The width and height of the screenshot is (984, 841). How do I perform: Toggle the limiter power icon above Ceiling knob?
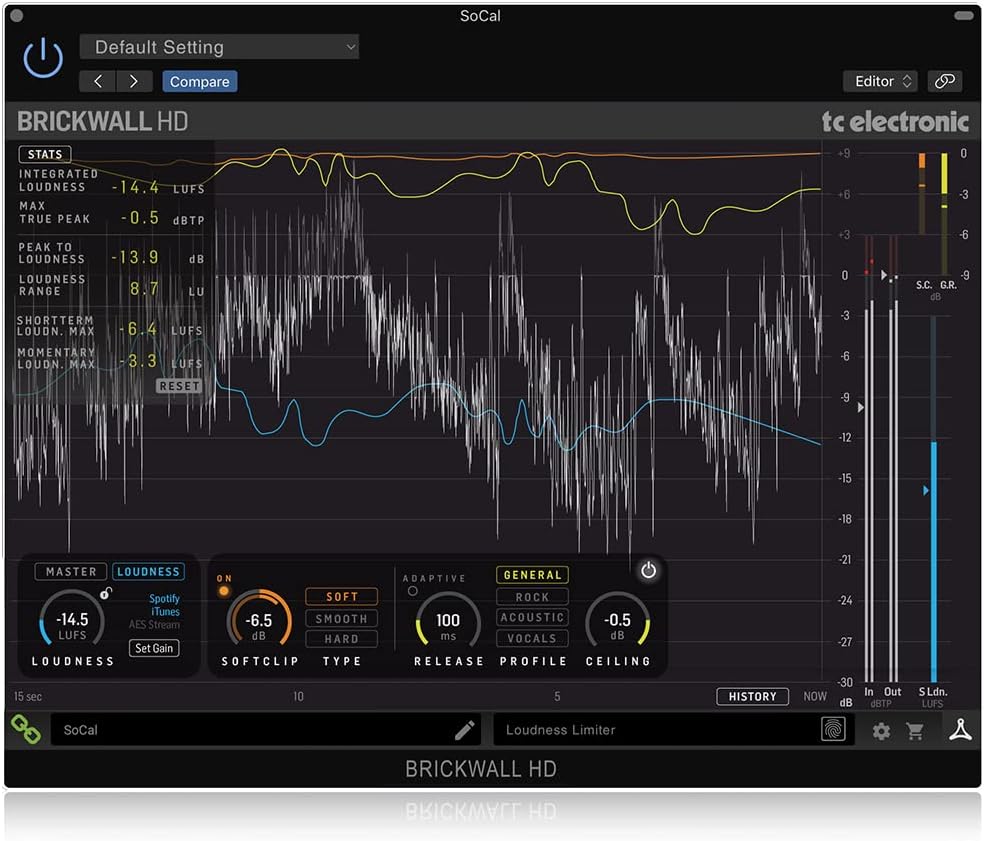(649, 570)
